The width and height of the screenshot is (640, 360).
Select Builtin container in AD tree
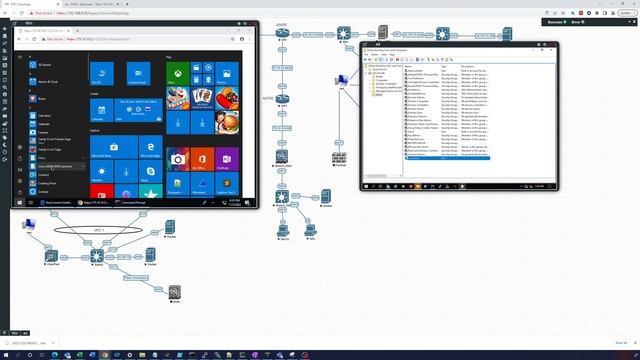point(379,76)
